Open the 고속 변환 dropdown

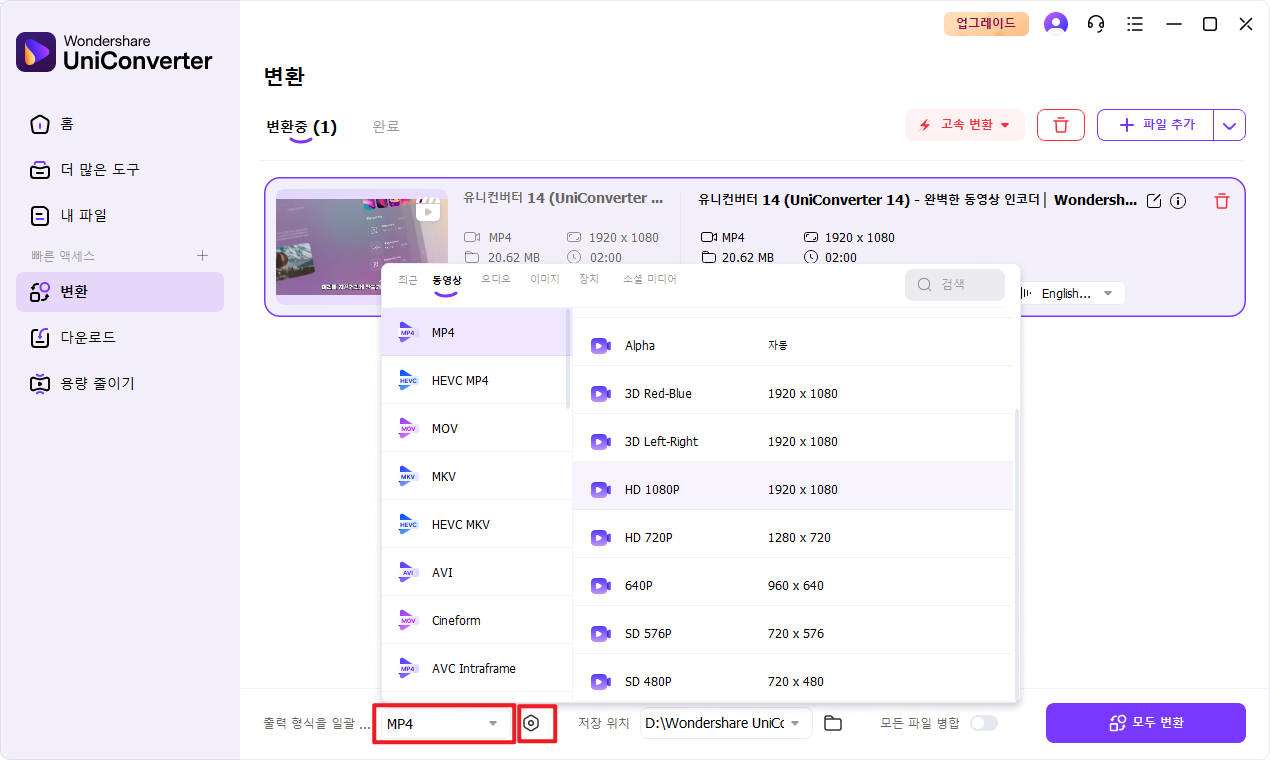(x=965, y=125)
